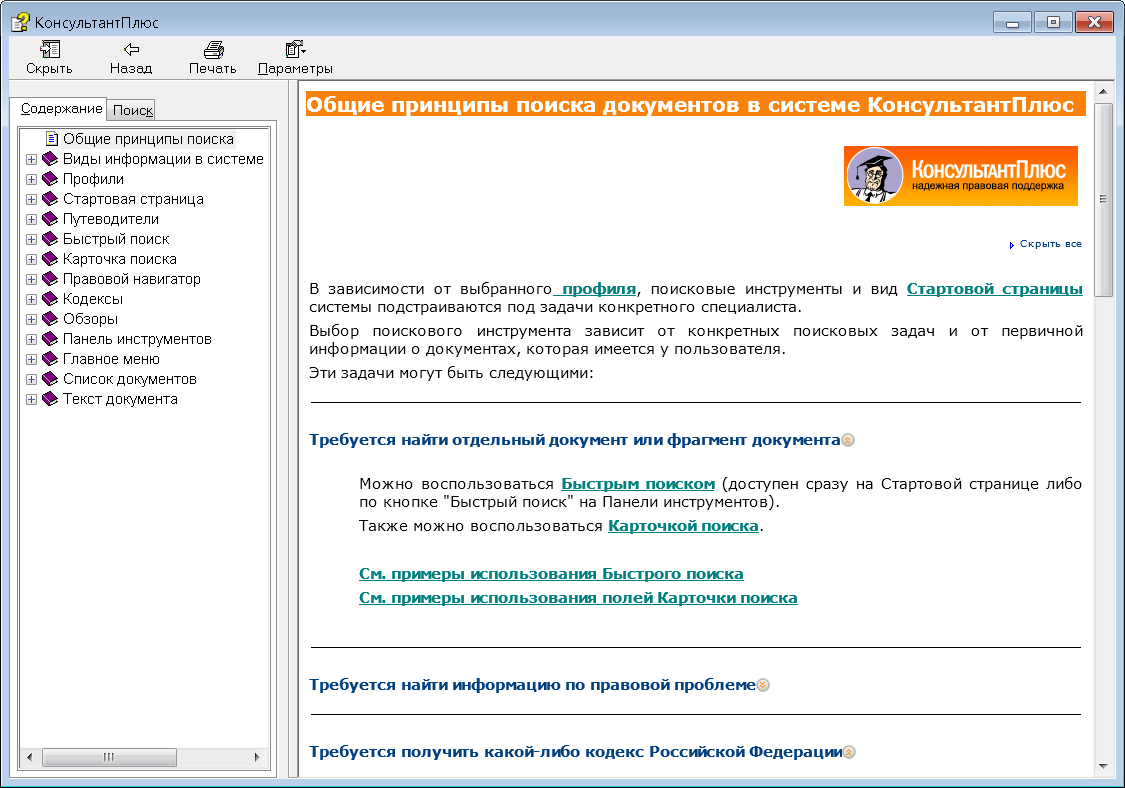Go back with the Назад arrow icon
The image size is (1125, 788).
point(131,49)
